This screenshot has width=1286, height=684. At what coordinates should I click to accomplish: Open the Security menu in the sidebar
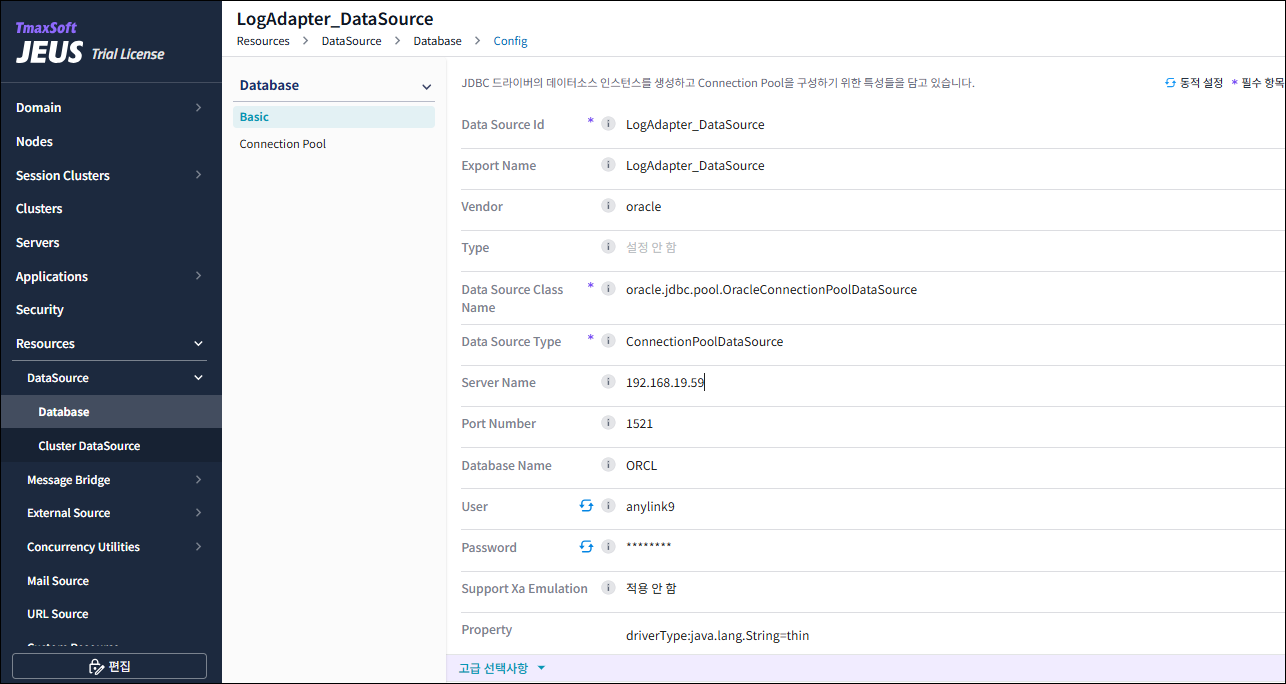click(x=39, y=309)
